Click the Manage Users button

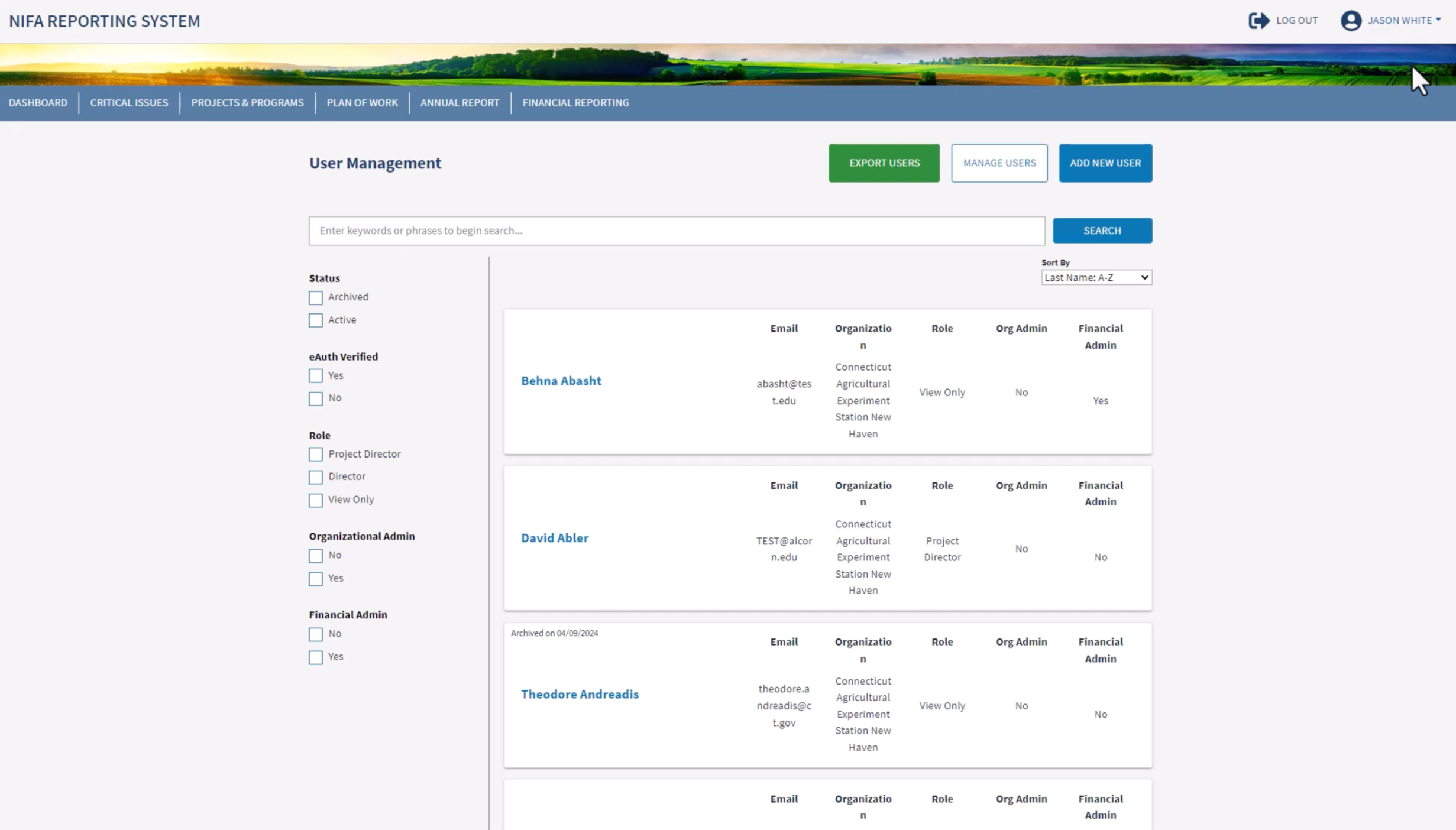click(x=999, y=163)
